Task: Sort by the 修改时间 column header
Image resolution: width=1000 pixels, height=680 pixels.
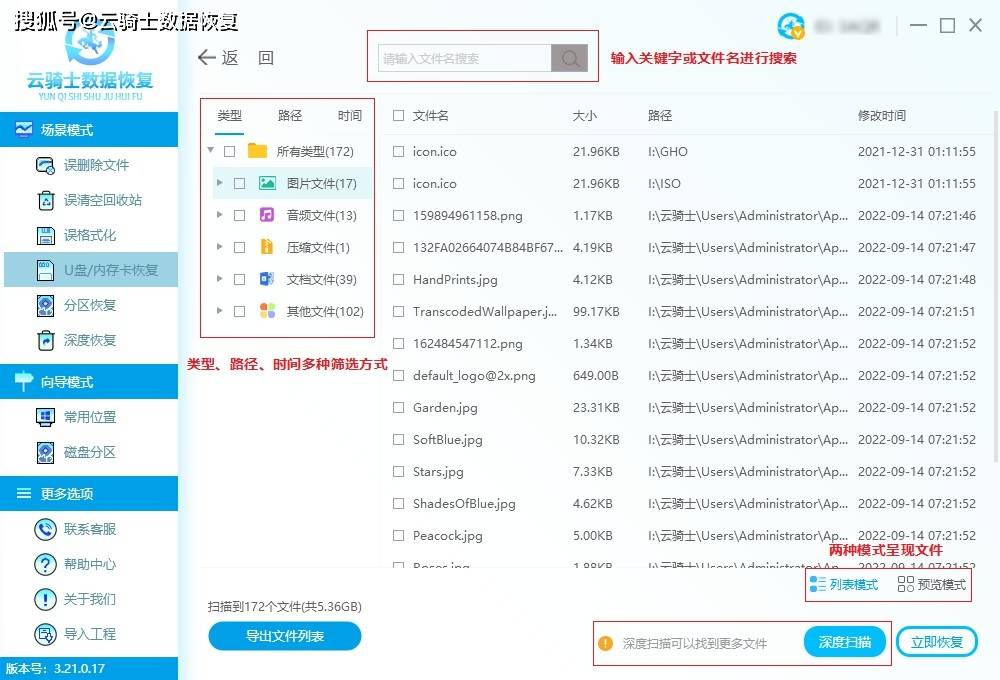Action: coord(882,115)
